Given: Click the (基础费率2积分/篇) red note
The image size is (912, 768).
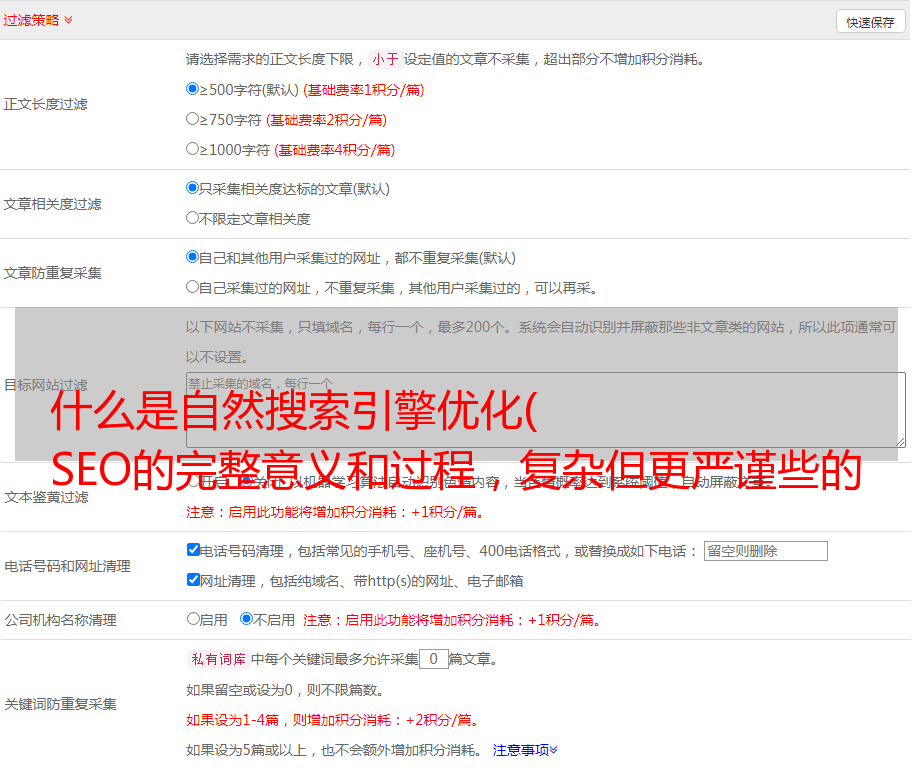Looking at the screenshot, I should pyautogui.click(x=326, y=120).
